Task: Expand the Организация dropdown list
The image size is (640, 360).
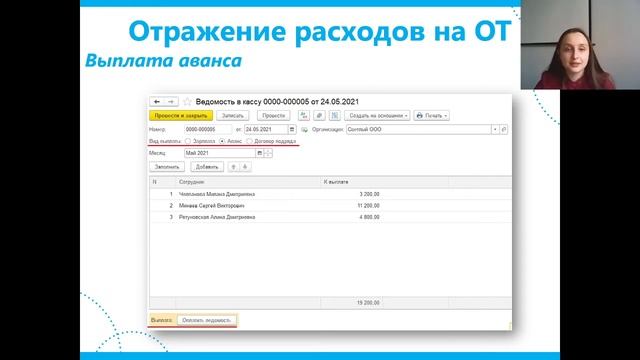Action: pos(495,129)
